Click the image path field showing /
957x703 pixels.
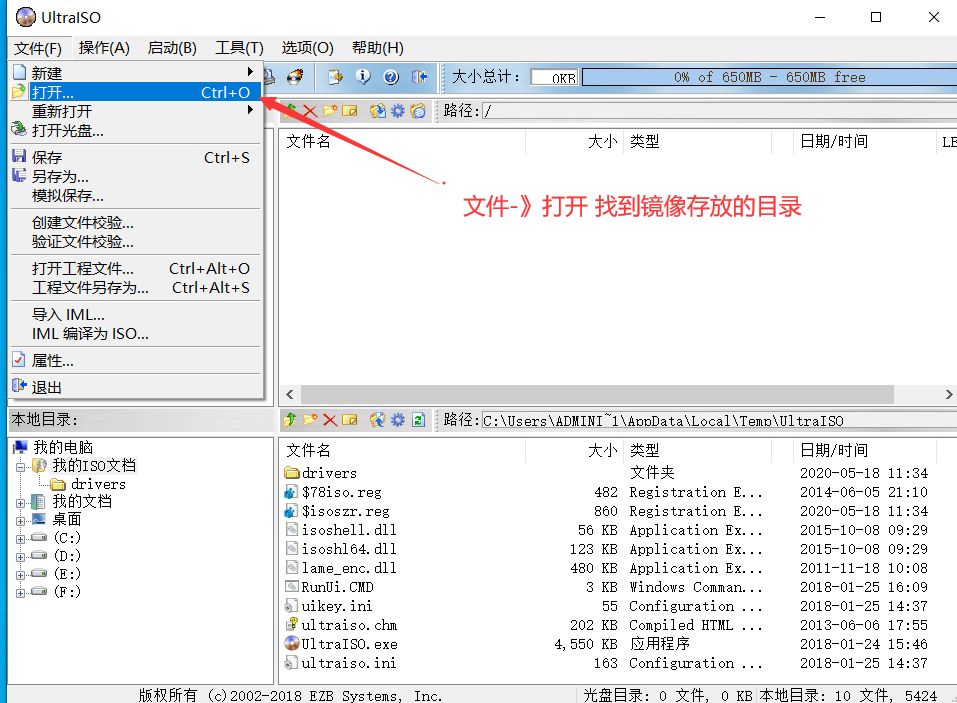(x=720, y=111)
